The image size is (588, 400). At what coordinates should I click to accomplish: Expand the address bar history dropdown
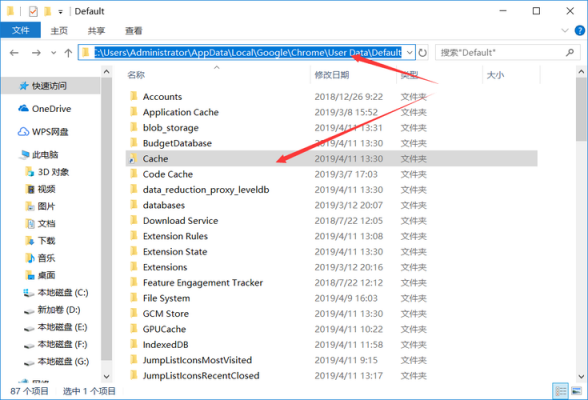[410, 52]
